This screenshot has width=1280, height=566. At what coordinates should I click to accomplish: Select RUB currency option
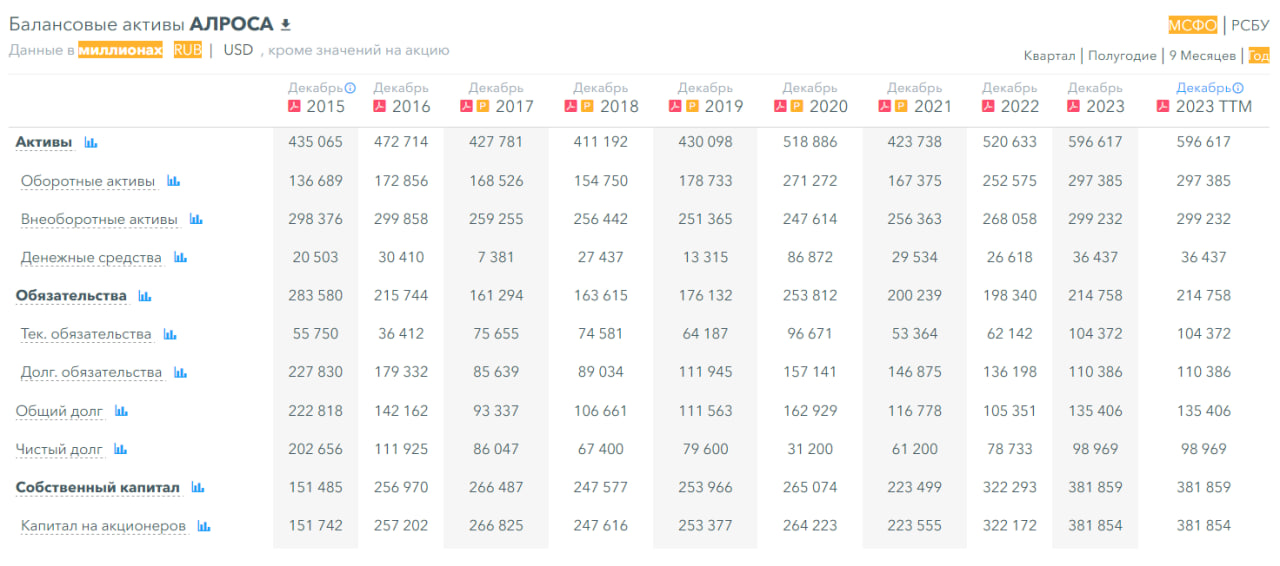click(187, 50)
